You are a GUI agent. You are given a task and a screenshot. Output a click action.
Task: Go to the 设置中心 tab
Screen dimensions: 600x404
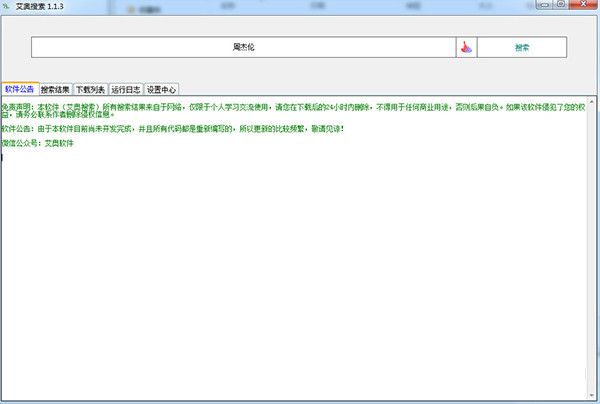click(x=161, y=90)
